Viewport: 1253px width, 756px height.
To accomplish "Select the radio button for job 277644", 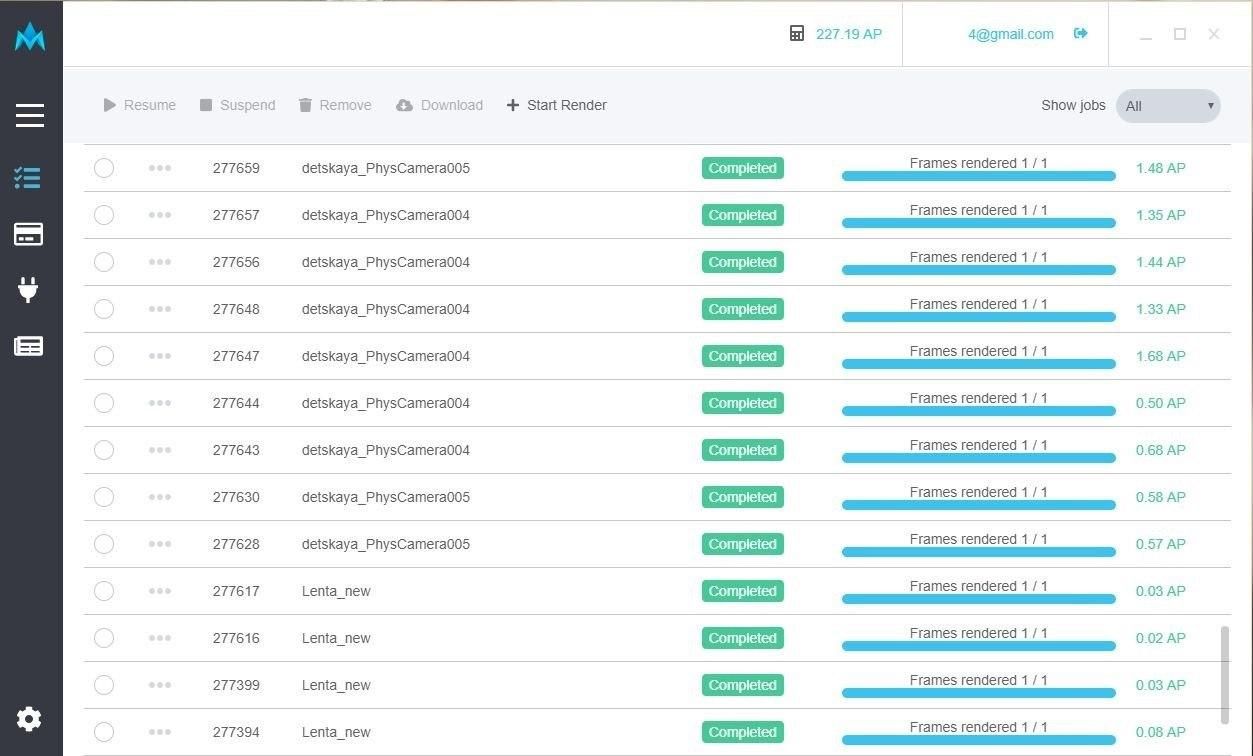I will [104, 403].
